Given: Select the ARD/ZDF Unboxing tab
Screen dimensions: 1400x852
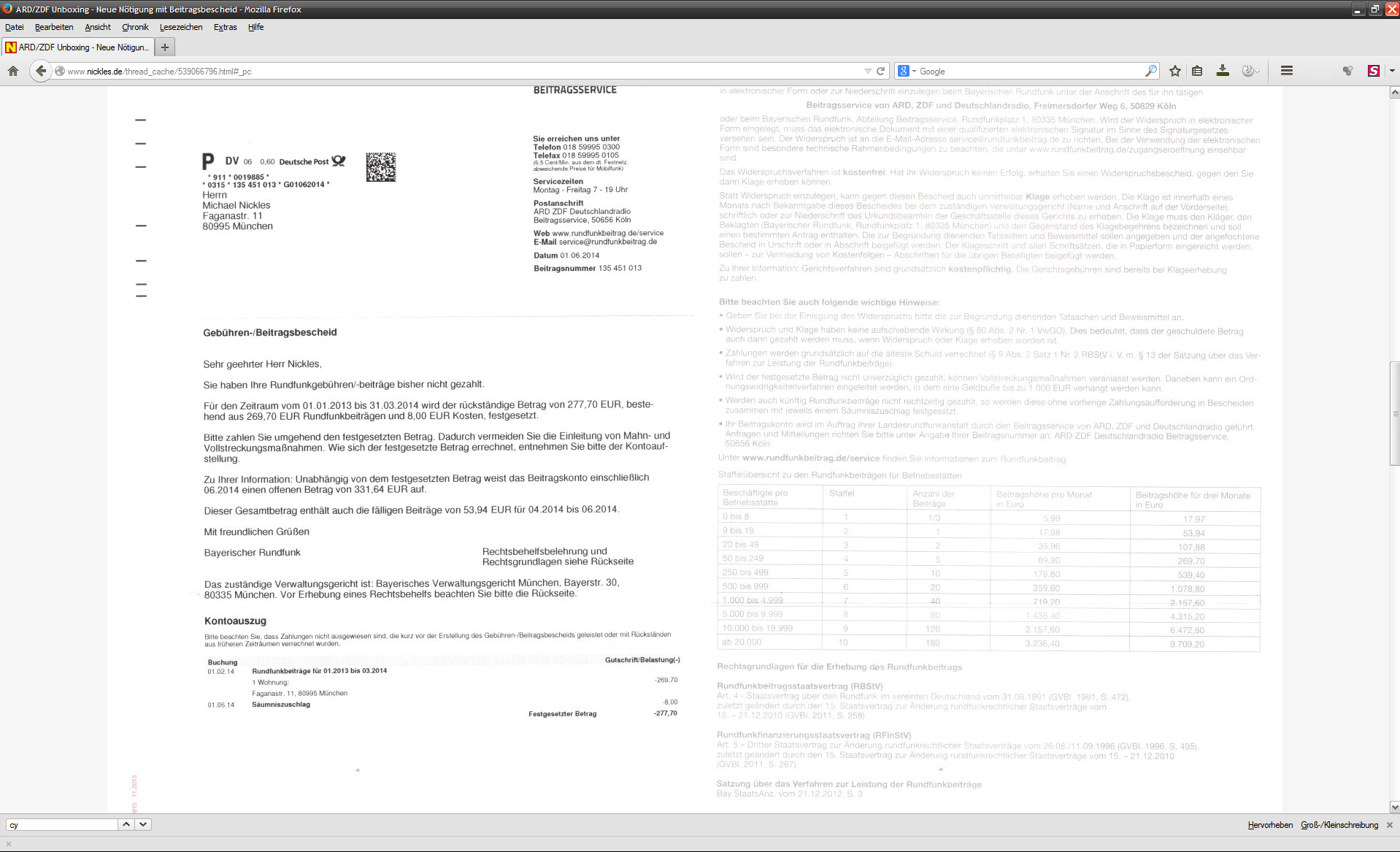Looking at the screenshot, I should click(x=78, y=47).
